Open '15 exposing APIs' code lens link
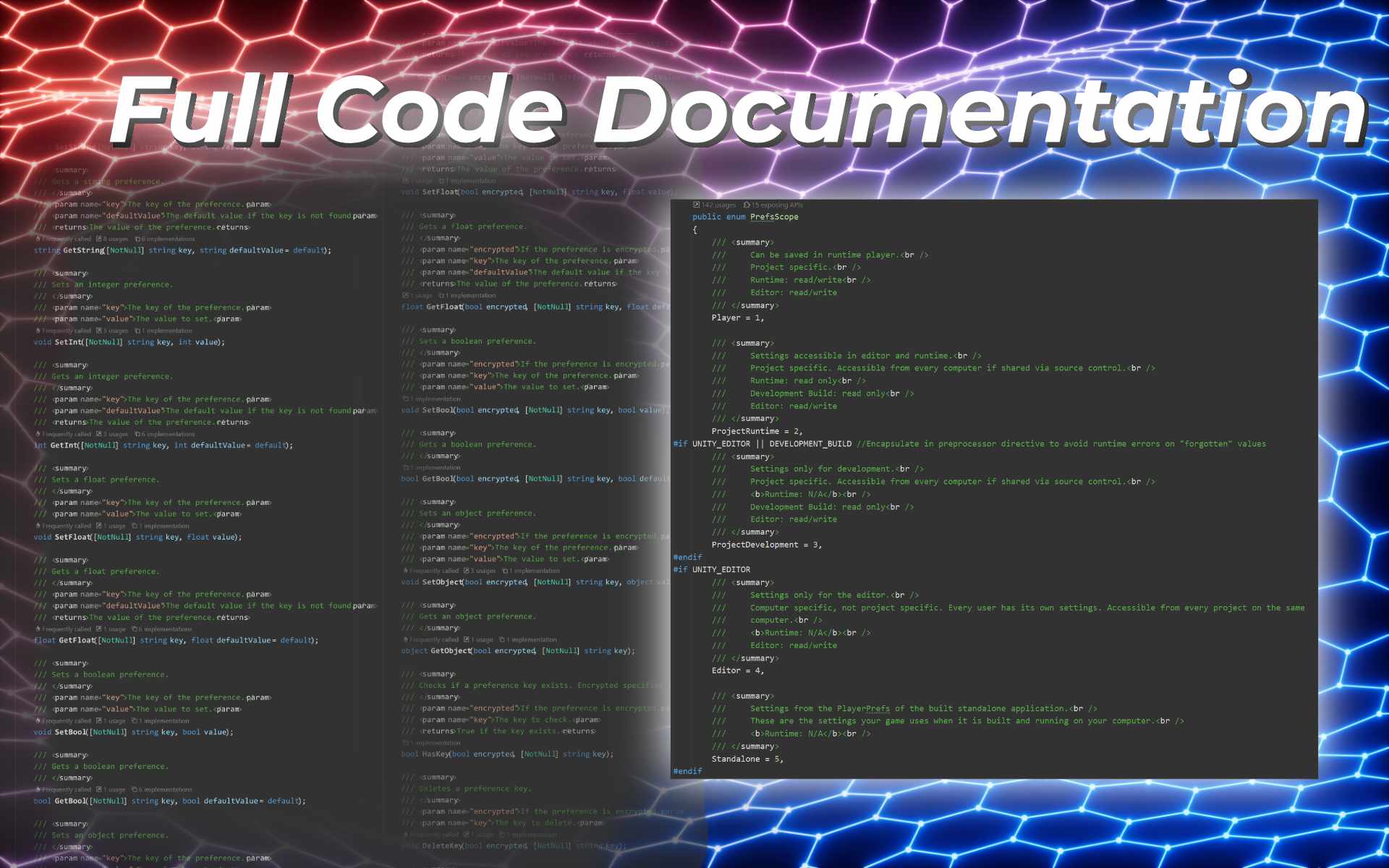The width and height of the screenshot is (1389, 868). point(778,205)
